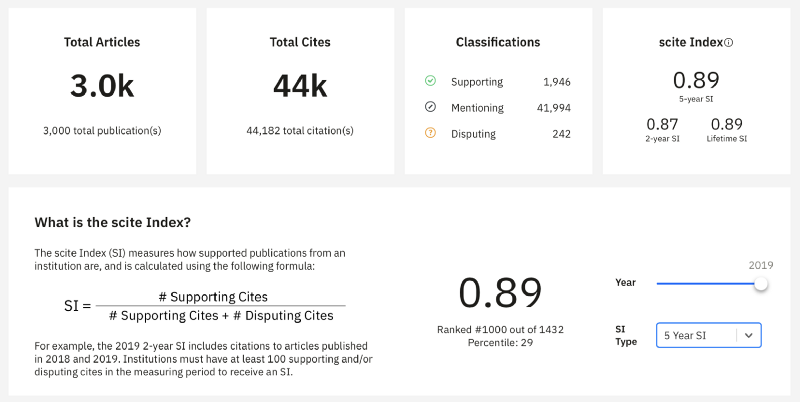Screen dimensions: 800x402
Task: Click the Year slider handle
Action: click(x=761, y=284)
